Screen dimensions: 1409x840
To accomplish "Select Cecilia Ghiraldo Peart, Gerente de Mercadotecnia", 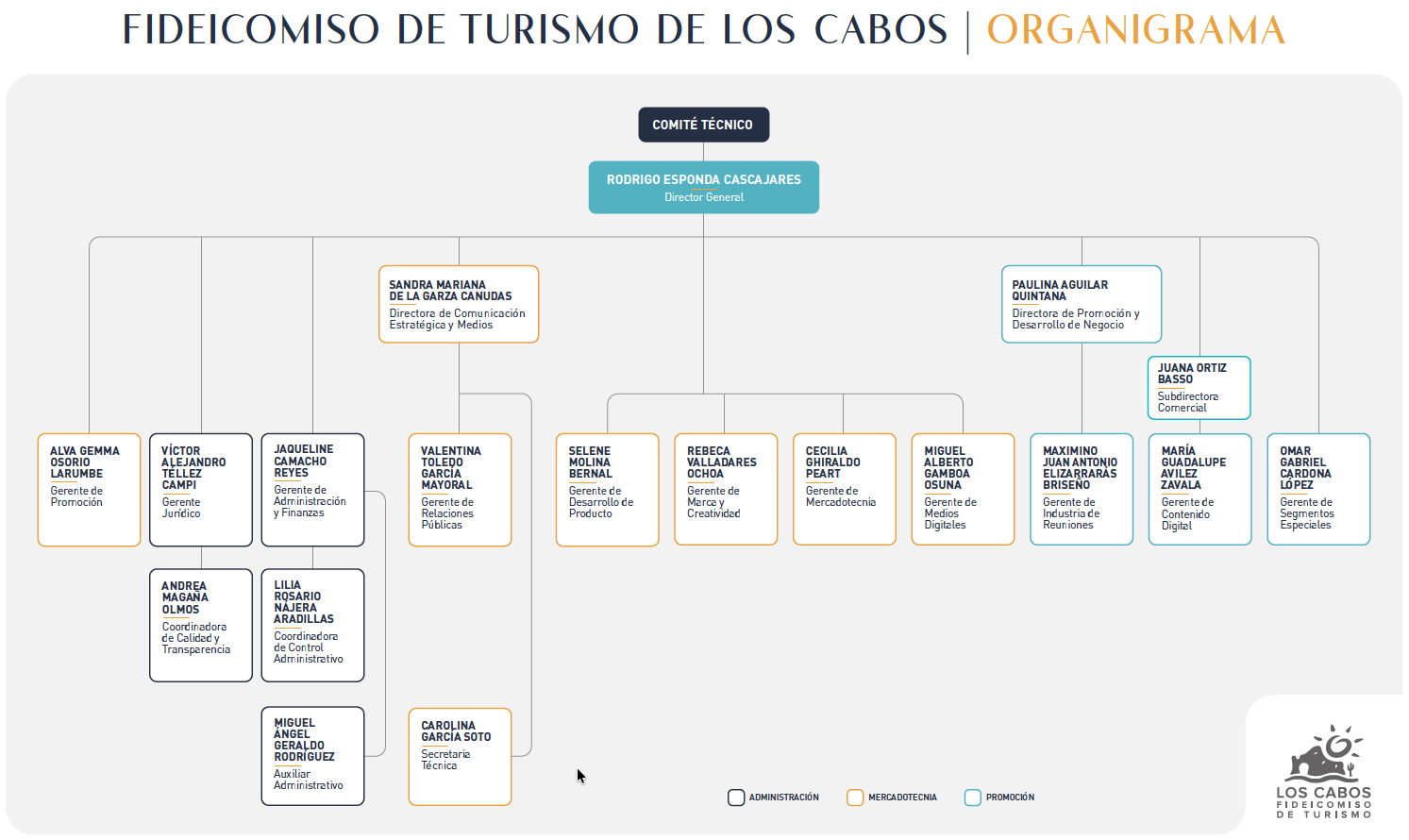I will 844,489.
